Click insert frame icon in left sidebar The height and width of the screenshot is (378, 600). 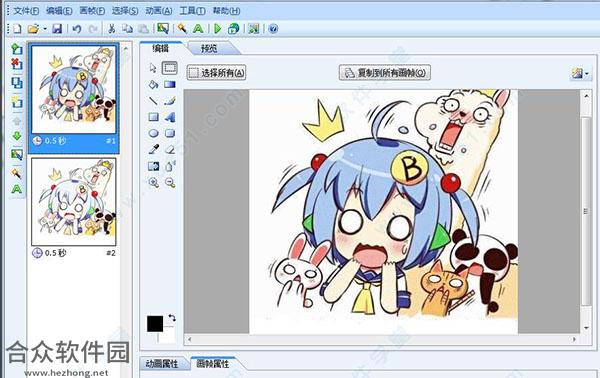(16, 49)
